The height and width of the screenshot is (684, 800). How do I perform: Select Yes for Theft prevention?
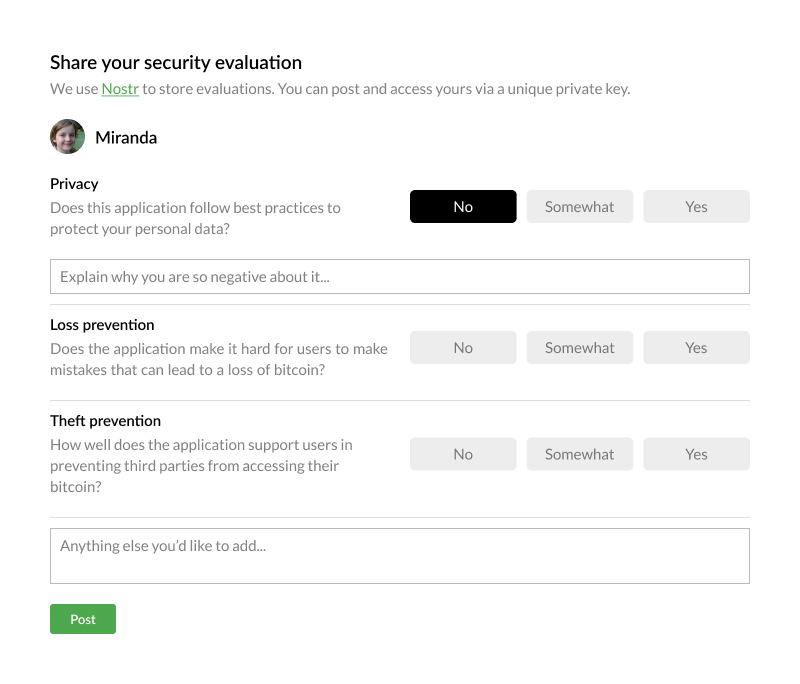point(696,453)
